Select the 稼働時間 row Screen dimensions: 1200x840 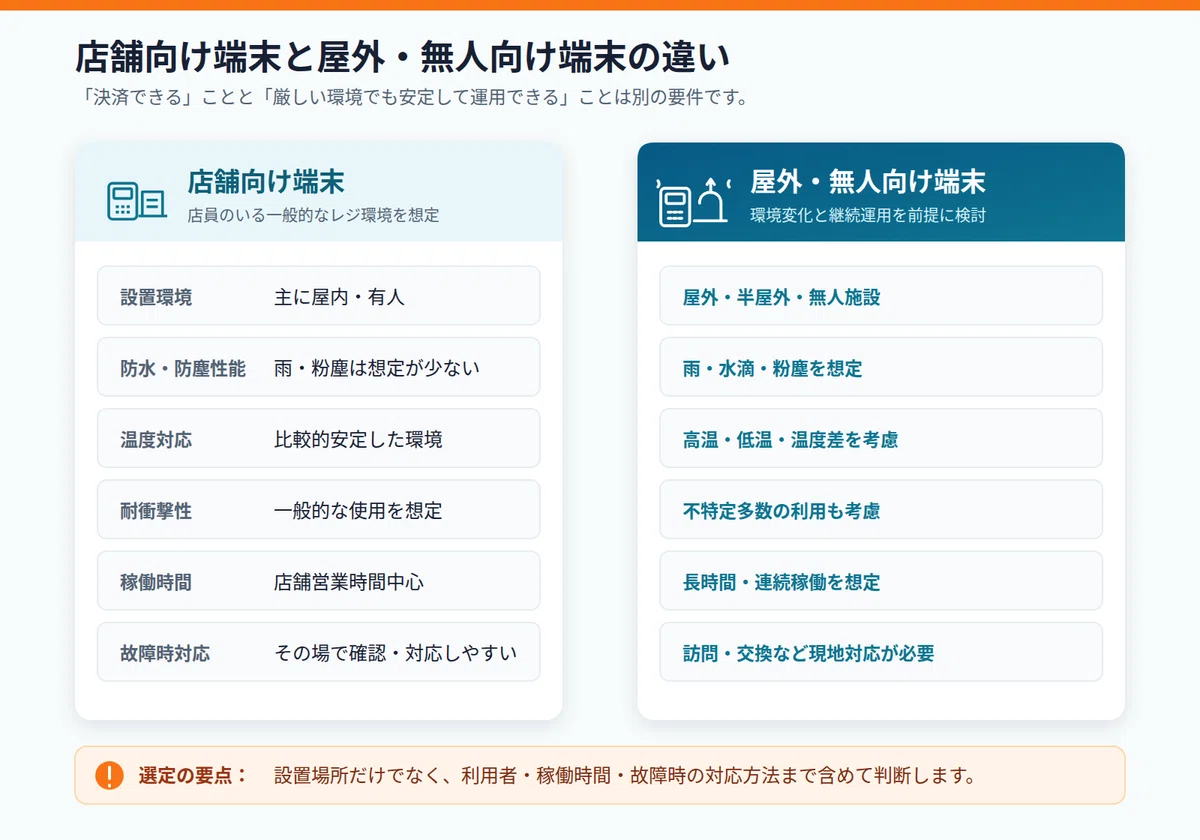318,581
